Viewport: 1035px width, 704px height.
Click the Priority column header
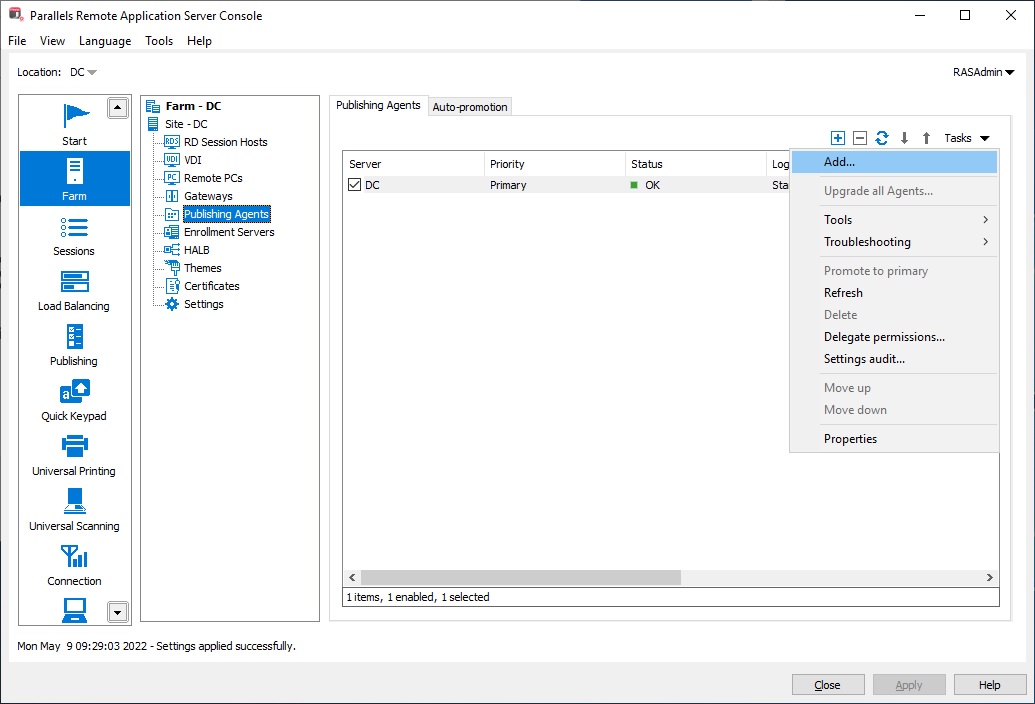tap(554, 164)
